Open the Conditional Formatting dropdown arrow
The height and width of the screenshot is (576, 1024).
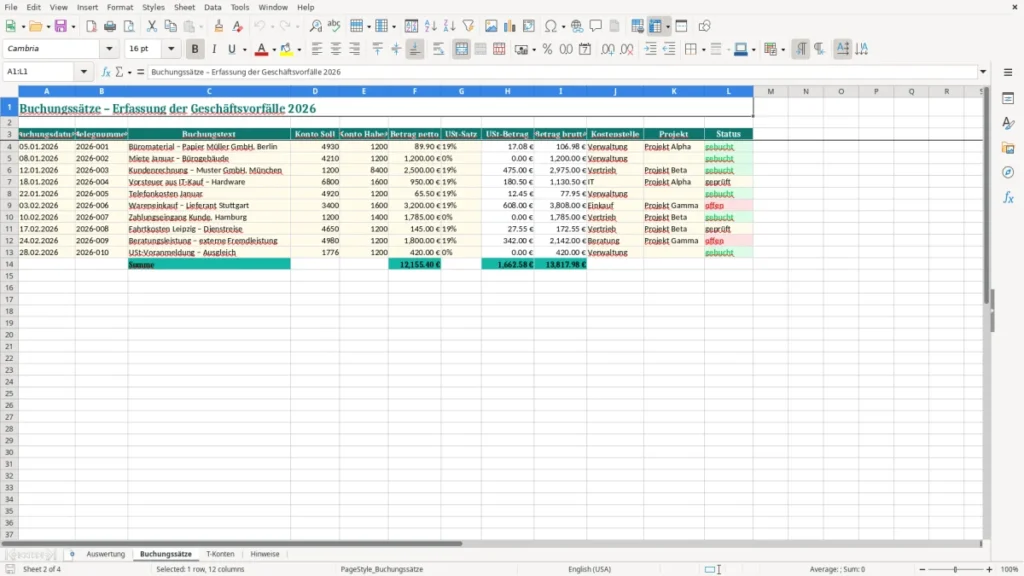[783, 50]
